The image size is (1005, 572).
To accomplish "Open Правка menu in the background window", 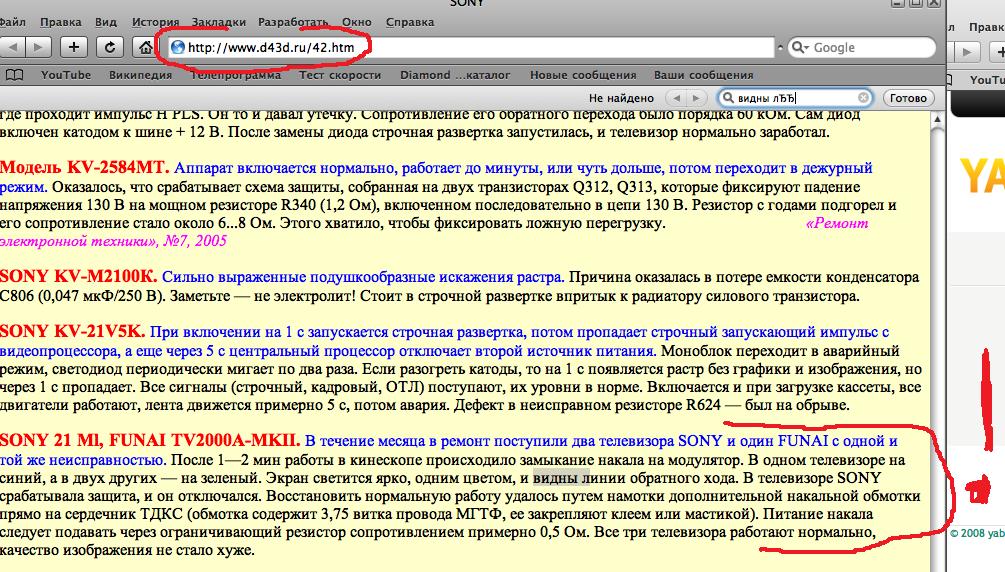I will [x=987, y=26].
